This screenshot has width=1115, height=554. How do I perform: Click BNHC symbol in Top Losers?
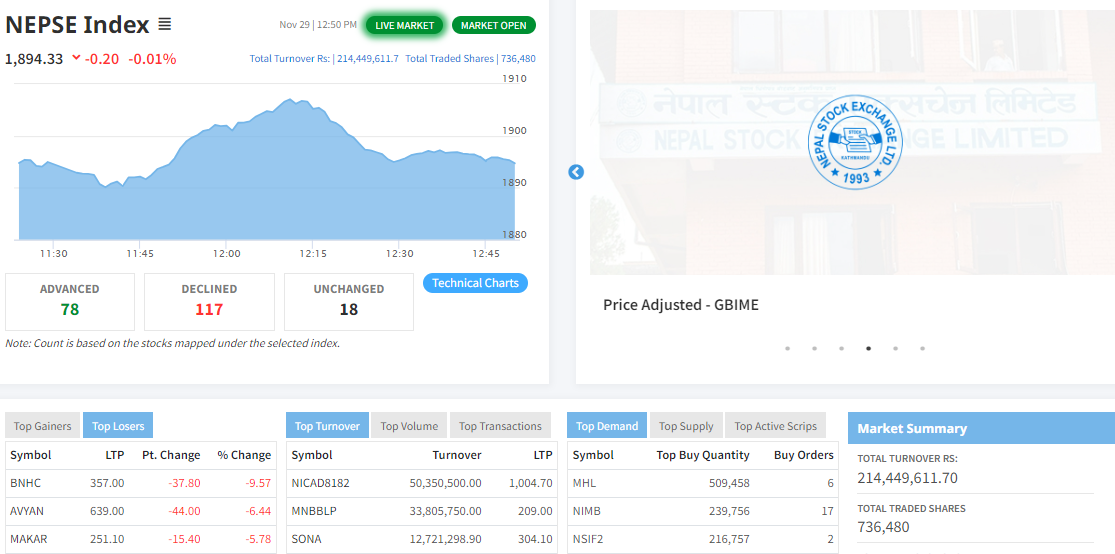click(x=26, y=483)
